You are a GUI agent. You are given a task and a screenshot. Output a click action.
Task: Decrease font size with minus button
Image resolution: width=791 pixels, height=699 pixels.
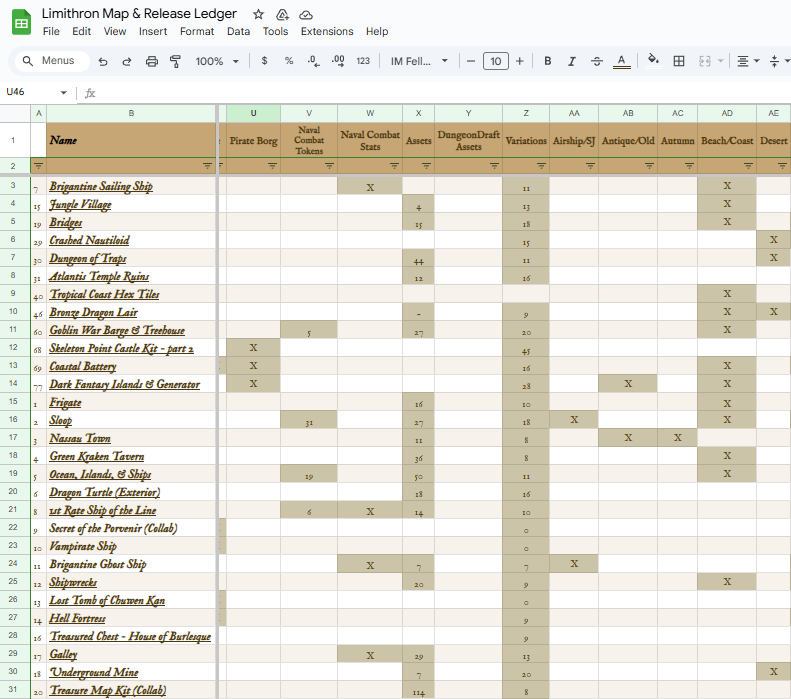[471, 61]
